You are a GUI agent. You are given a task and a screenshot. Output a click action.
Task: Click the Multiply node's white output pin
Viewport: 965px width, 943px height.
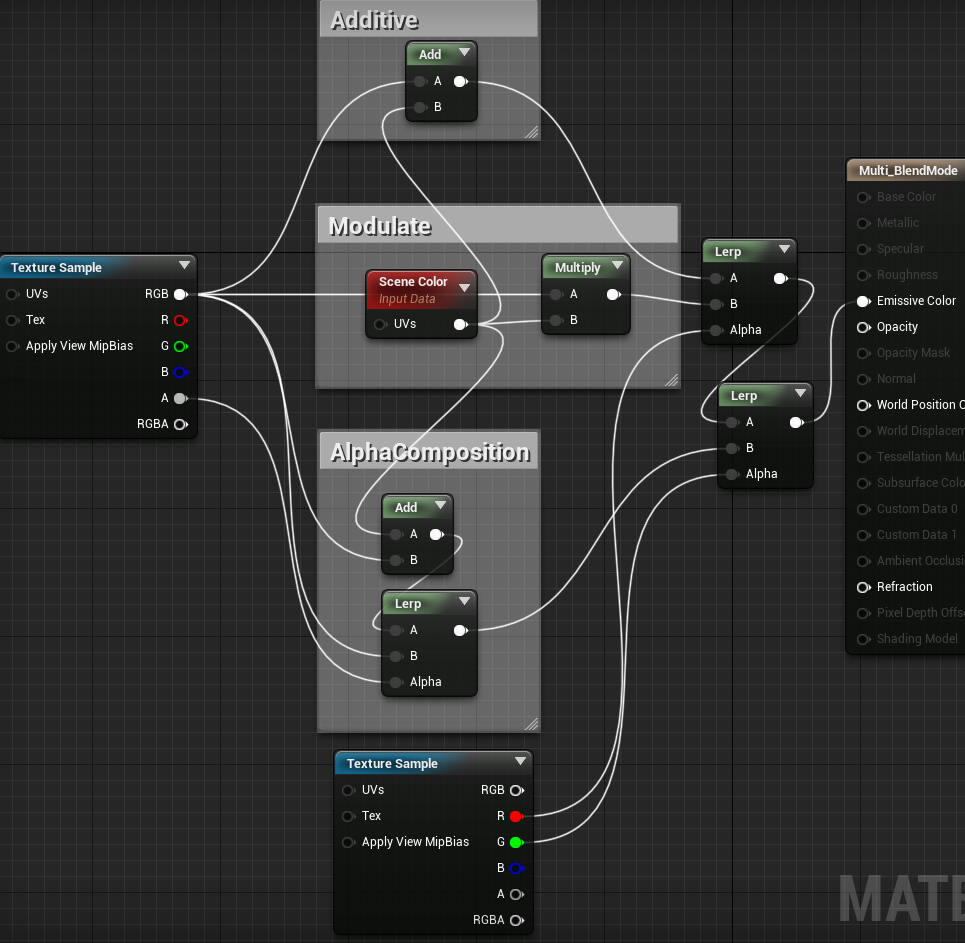pyautogui.click(x=614, y=294)
